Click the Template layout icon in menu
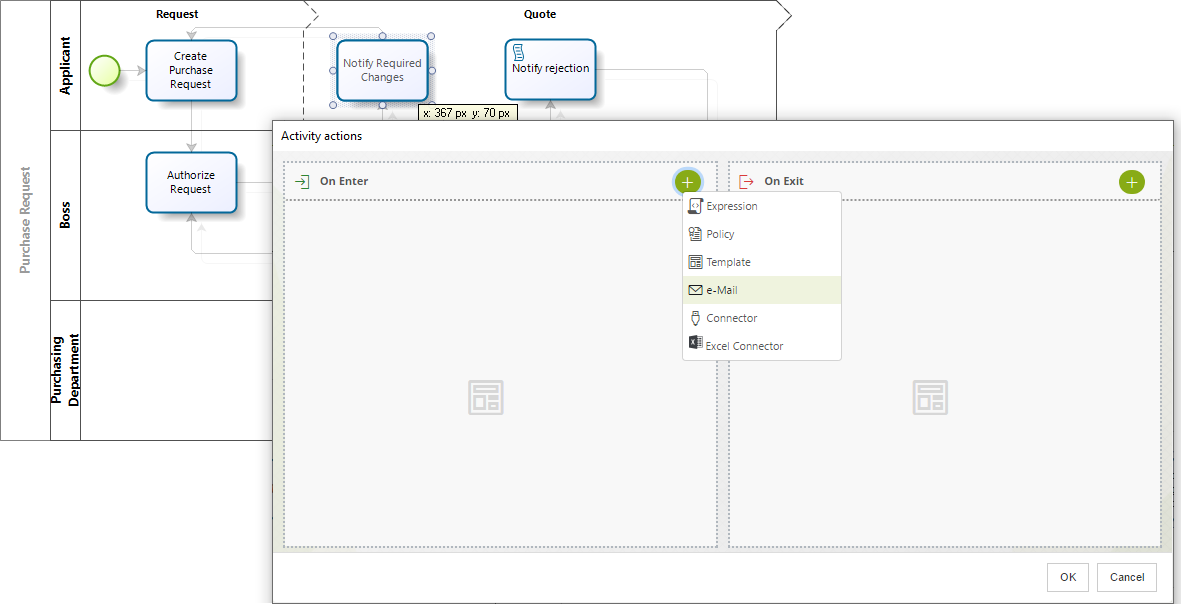The image size is (1181, 604). pos(695,262)
